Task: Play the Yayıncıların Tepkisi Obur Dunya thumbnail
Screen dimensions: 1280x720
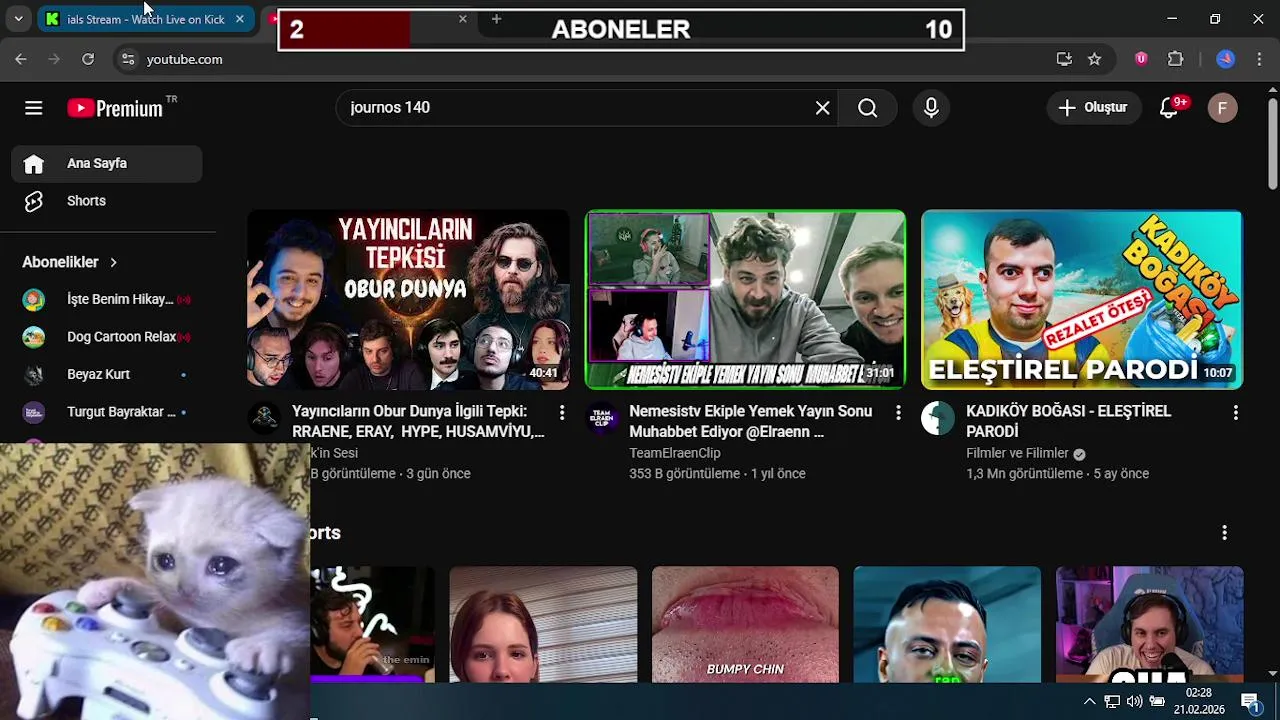Action: pos(408,299)
